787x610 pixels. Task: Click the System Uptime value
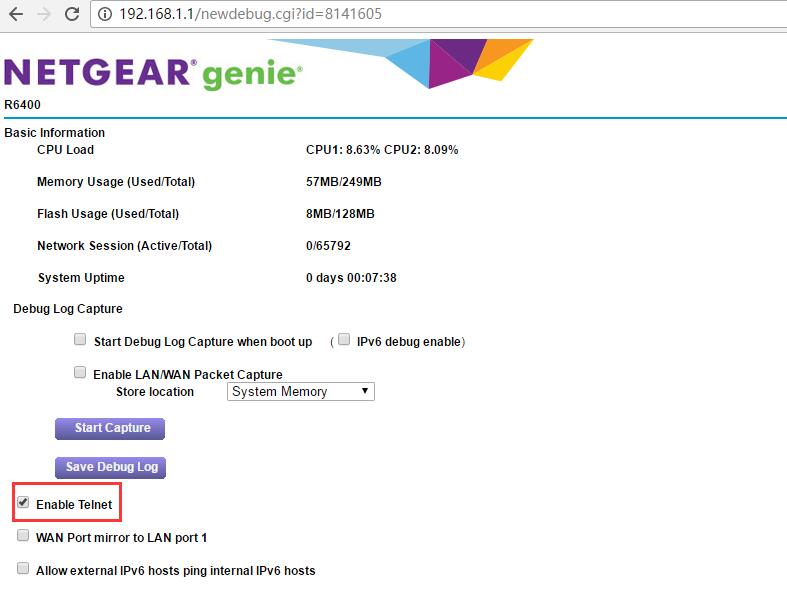[x=351, y=278]
